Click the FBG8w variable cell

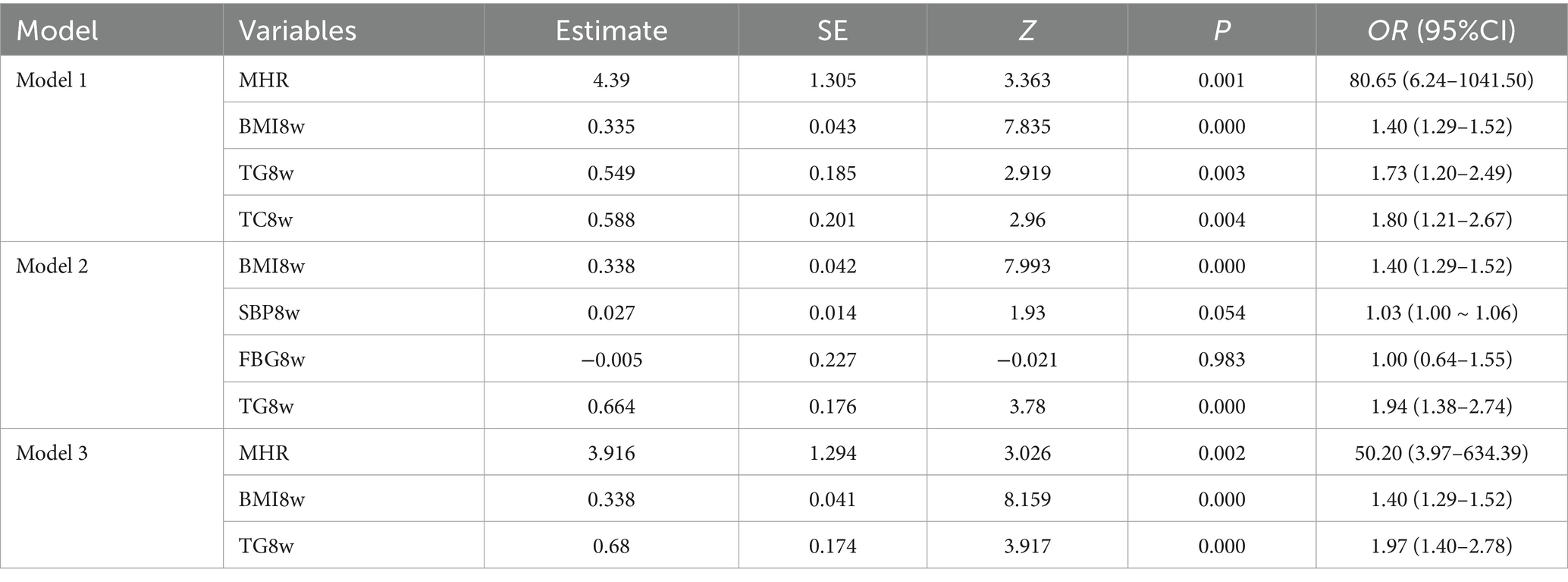[x=271, y=360]
